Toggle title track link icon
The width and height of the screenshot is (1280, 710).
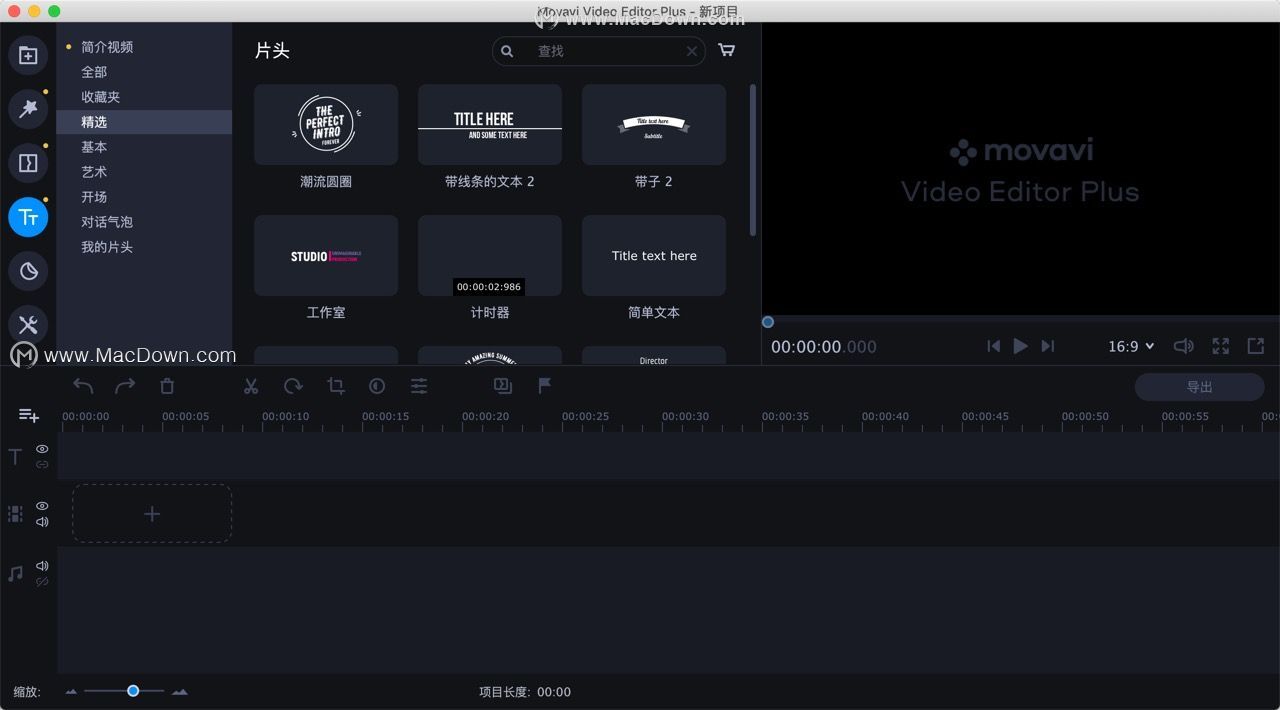coord(42,464)
